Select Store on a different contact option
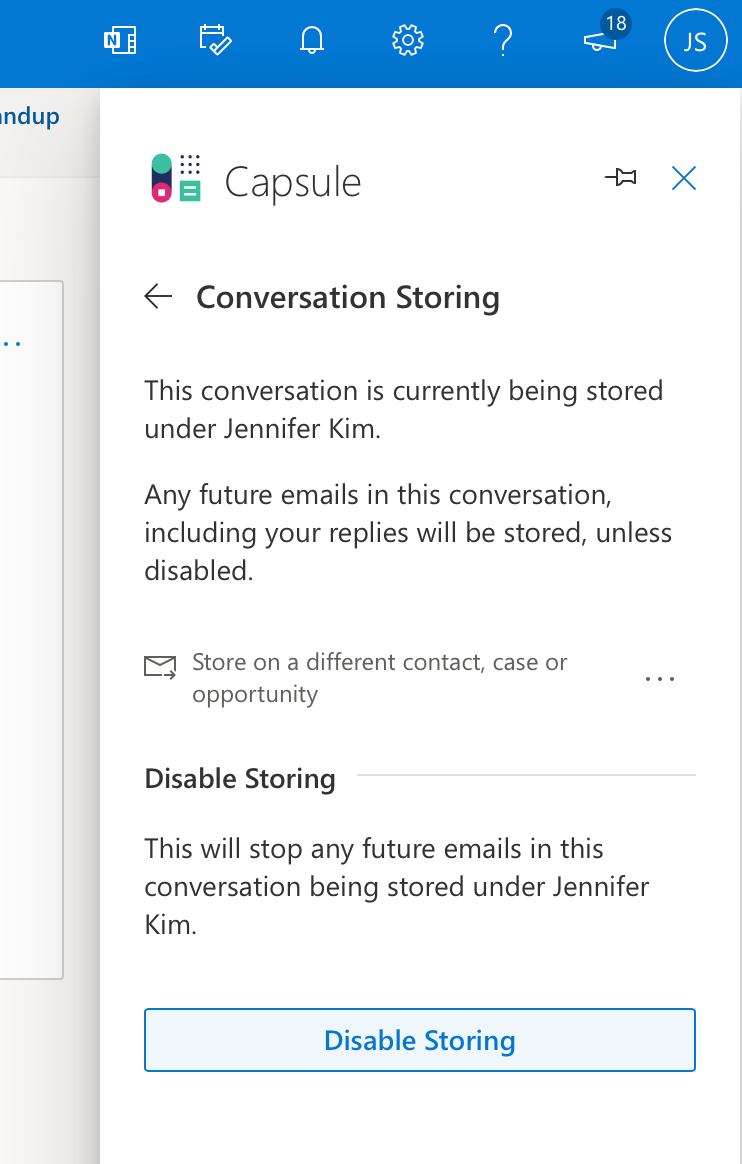The width and height of the screenshot is (742, 1164). coord(379,678)
